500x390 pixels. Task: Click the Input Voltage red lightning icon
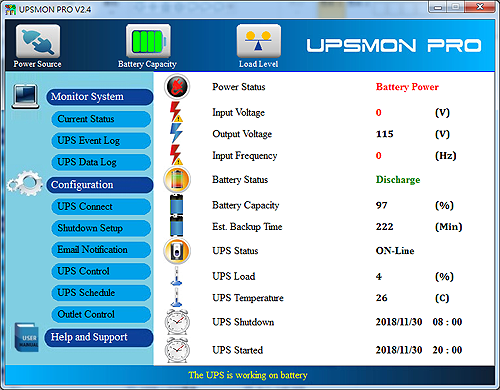tap(176, 112)
